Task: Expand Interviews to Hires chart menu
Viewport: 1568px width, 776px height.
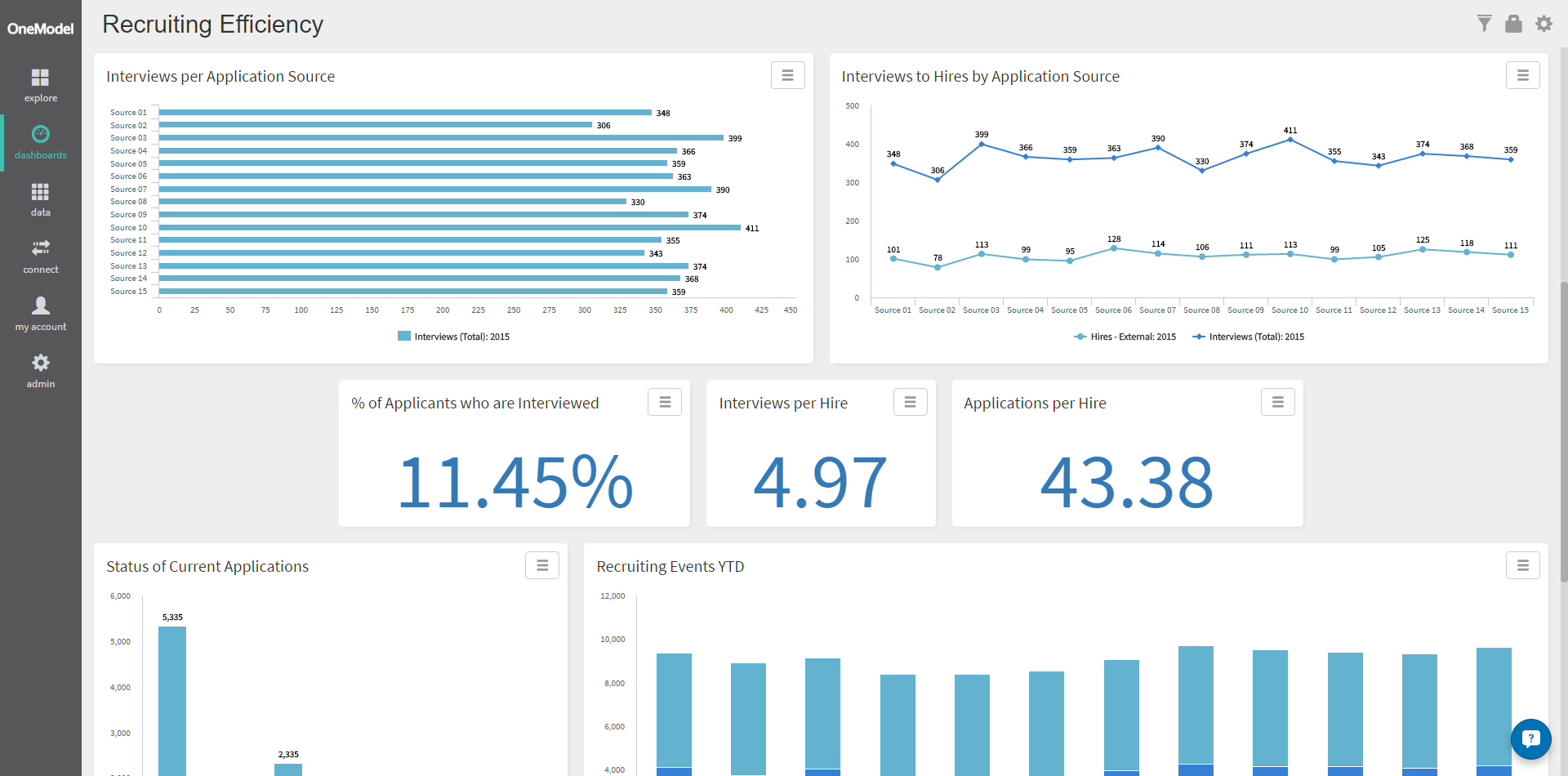Action: (x=1522, y=75)
